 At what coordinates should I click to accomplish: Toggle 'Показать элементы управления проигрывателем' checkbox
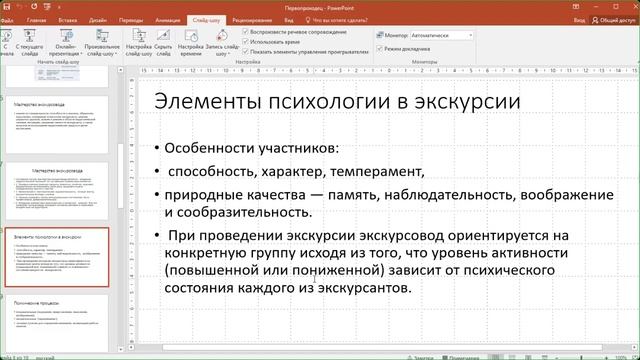pos(245,51)
